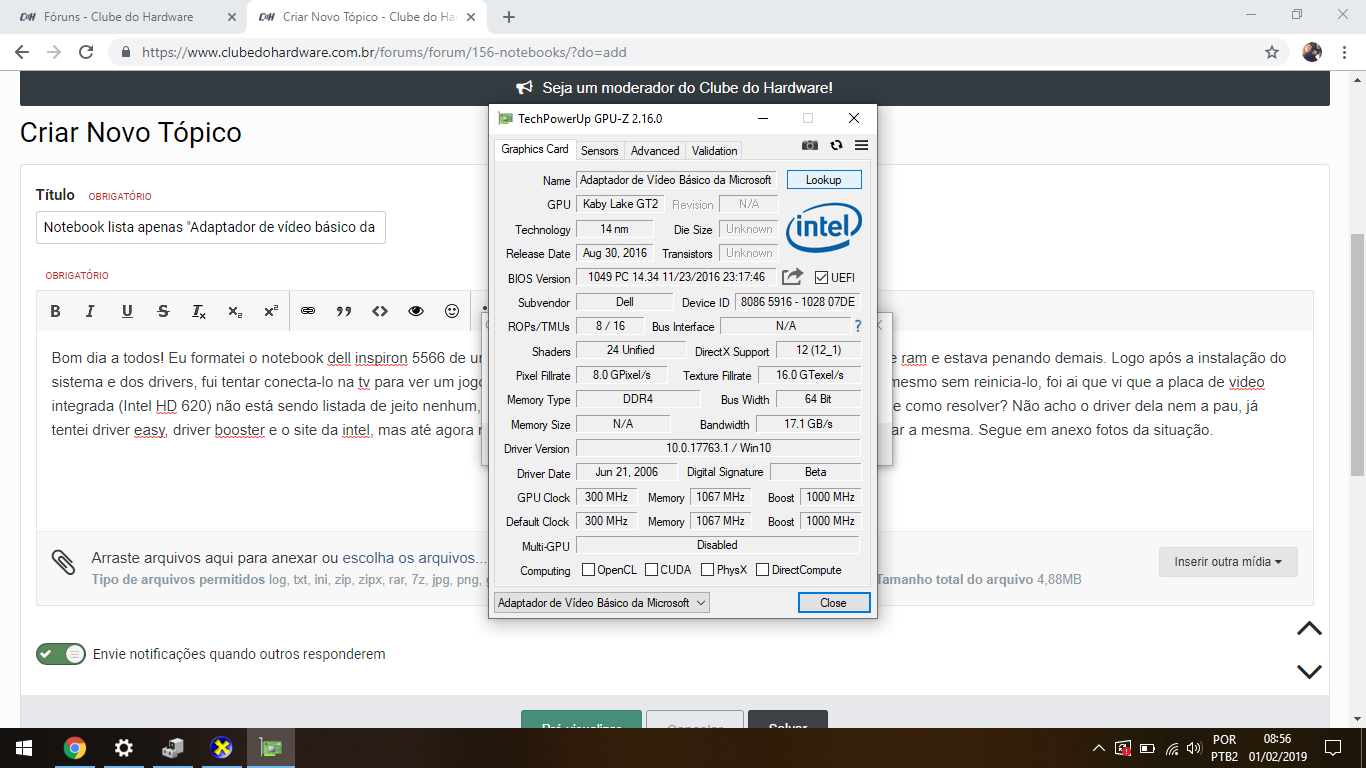Image resolution: width=1366 pixels, height=768 pixels.
Task: Click page scroll-down chevron arrow
Action: coord(1309,672)
